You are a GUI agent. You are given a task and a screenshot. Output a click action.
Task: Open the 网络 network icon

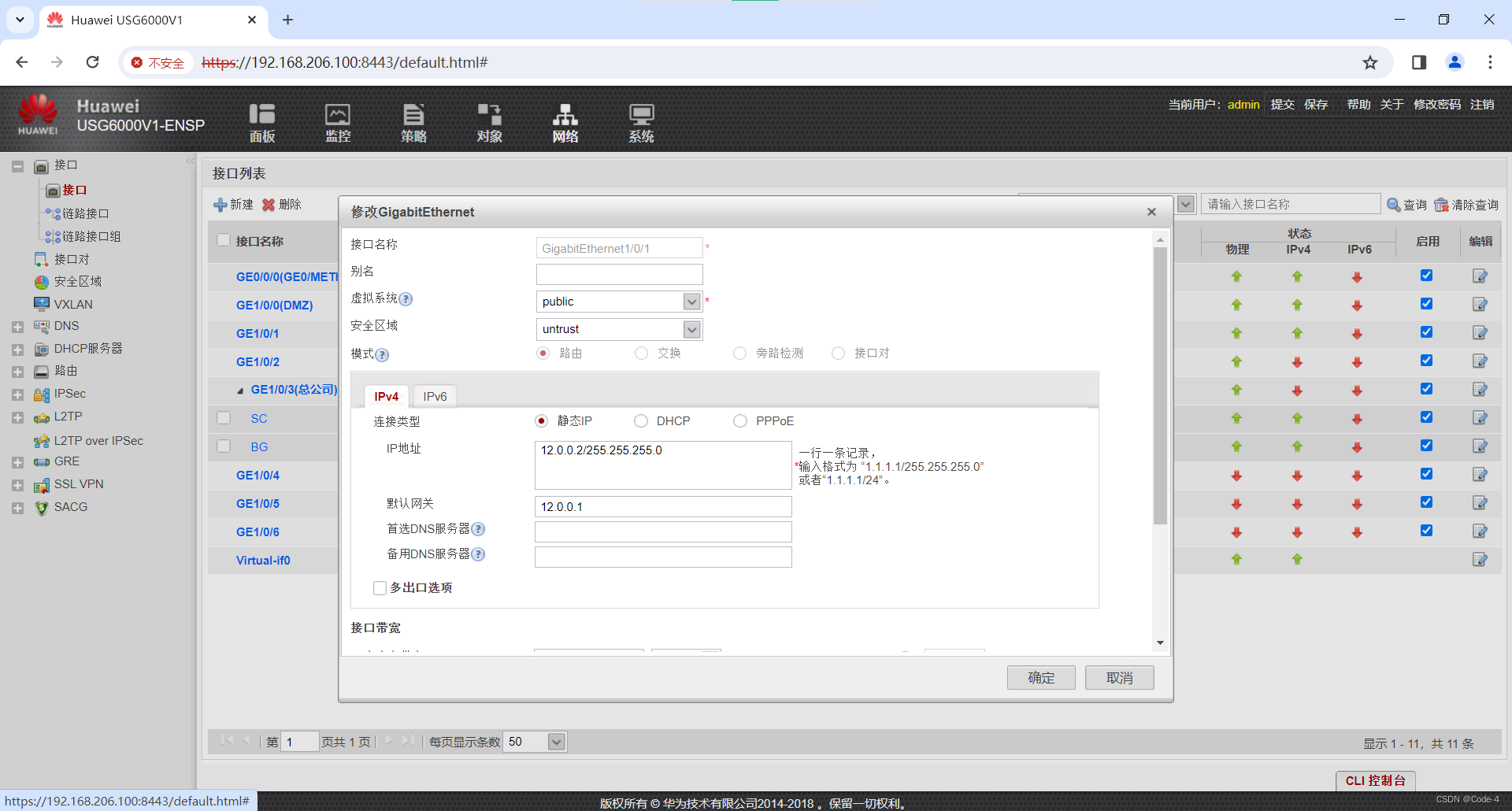tap(565, 123)
